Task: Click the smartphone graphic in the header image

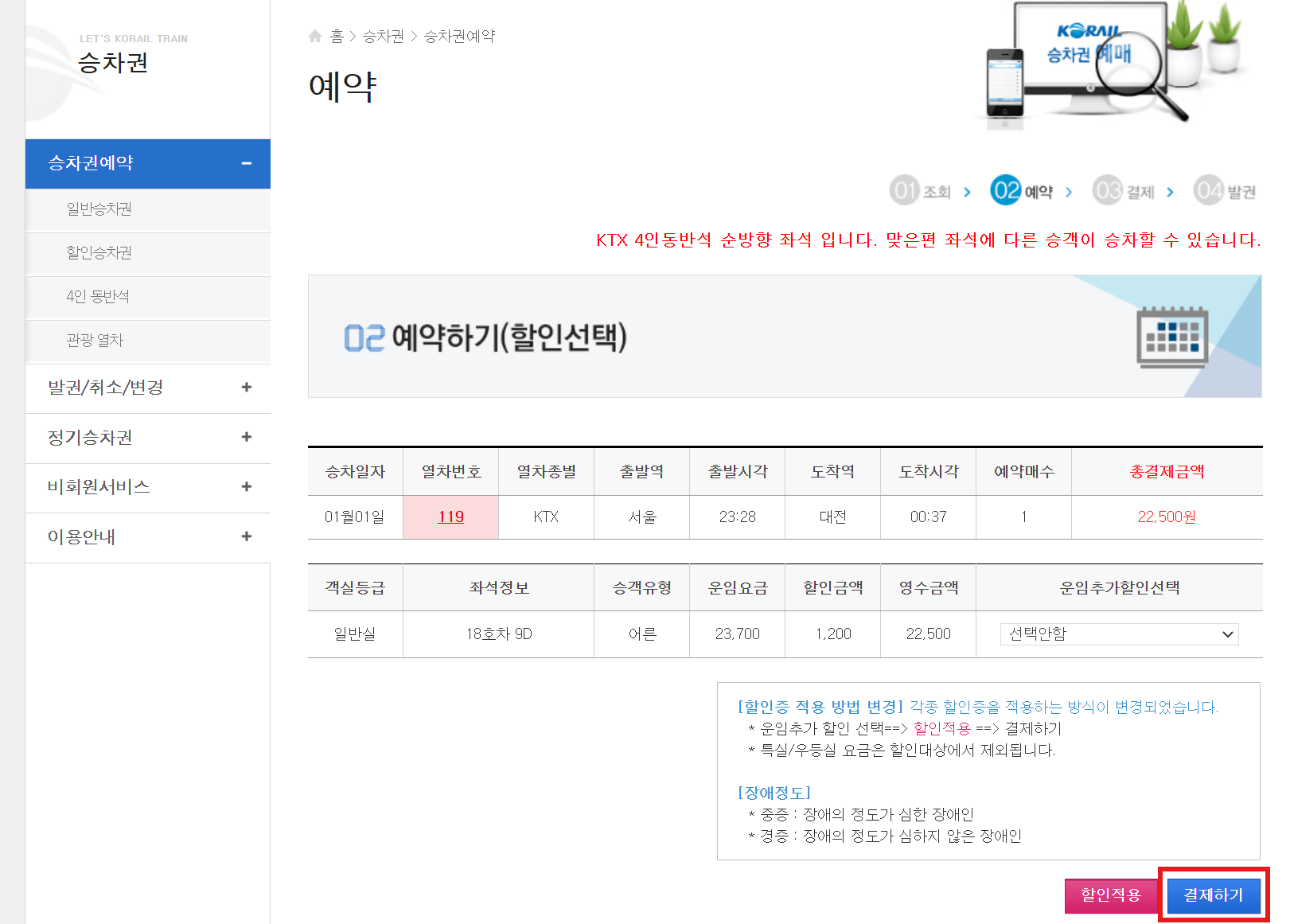Action: (x=1005, y=84)
